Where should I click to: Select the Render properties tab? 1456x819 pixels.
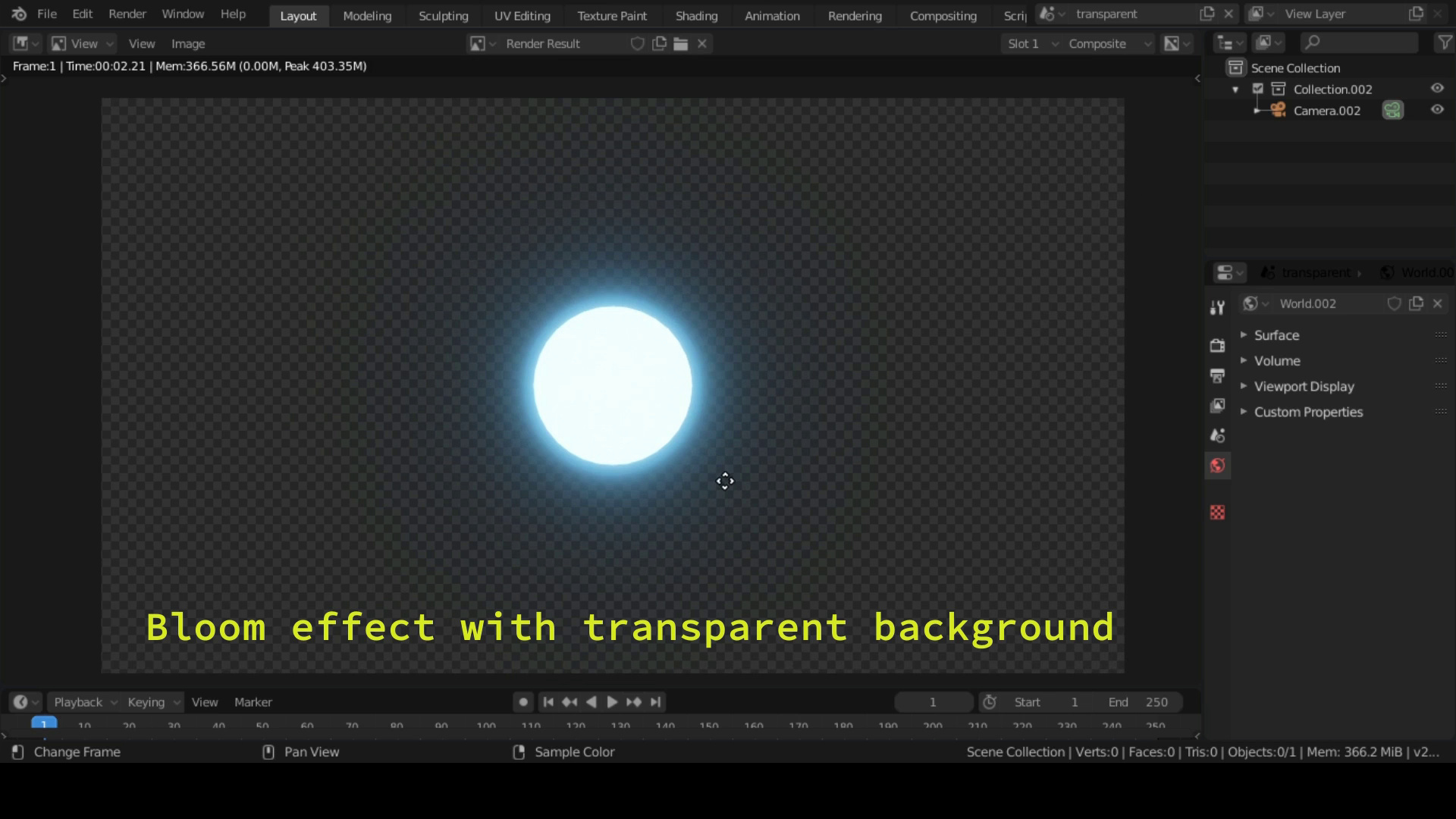point(1217,344)
